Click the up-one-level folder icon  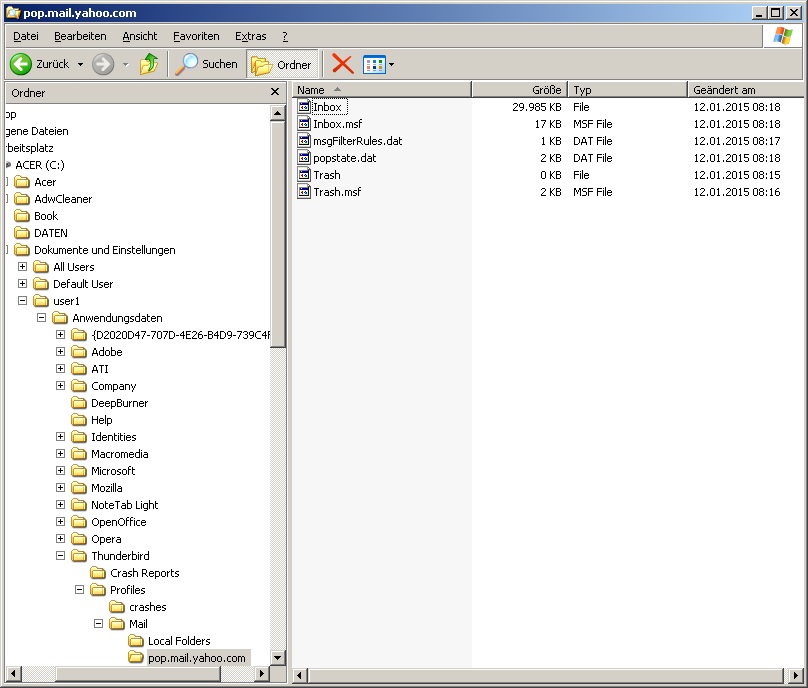click(149, 64)
